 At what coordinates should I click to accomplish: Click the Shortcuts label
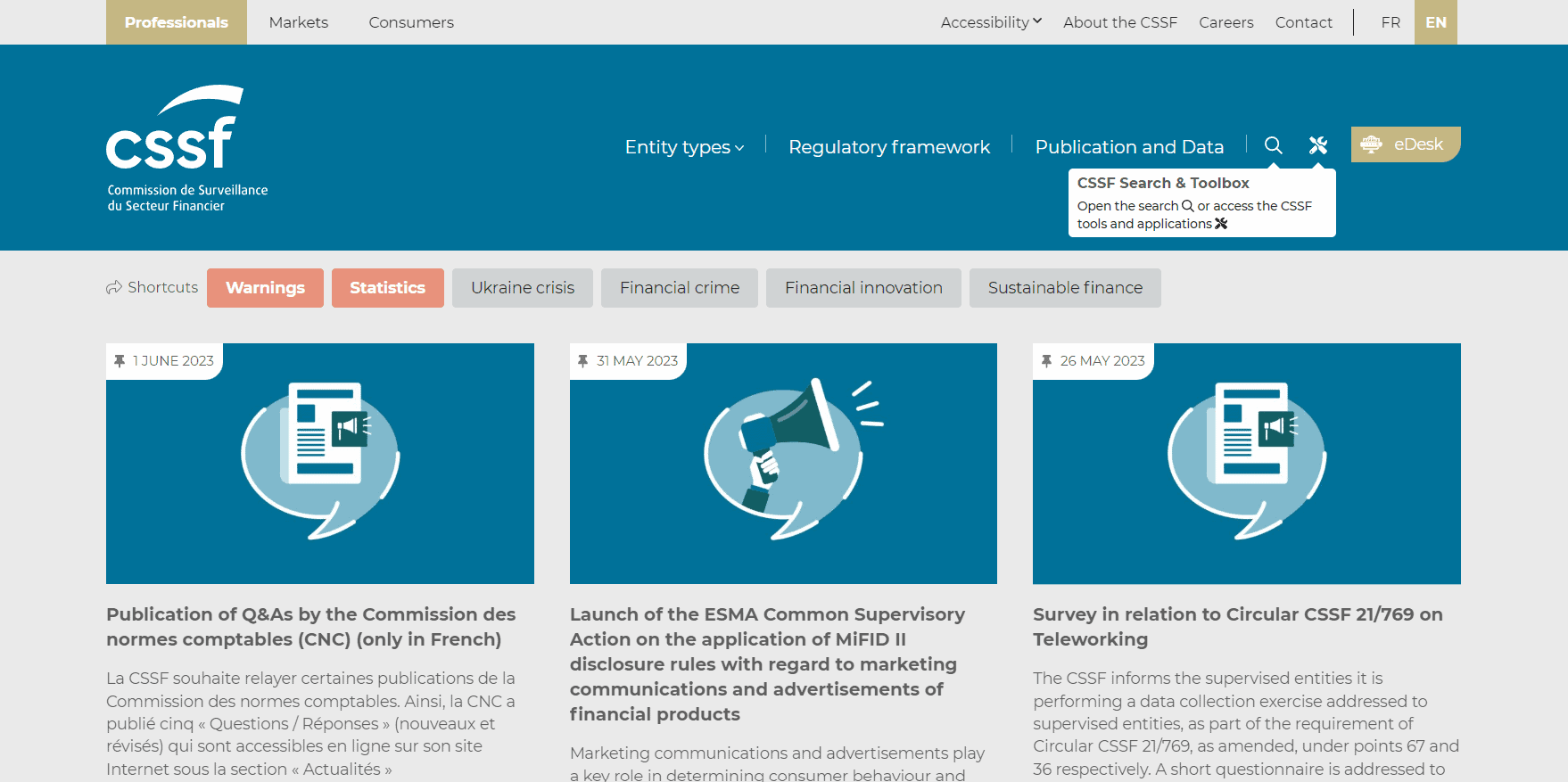[153, 287]
